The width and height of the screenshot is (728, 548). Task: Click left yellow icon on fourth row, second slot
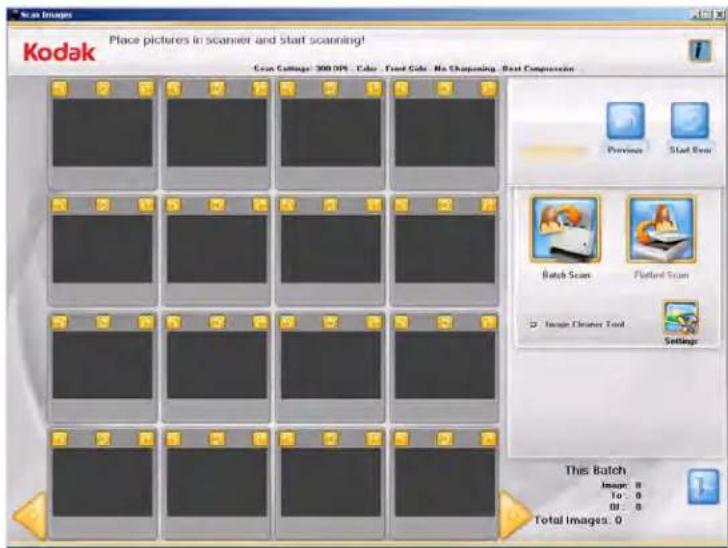point(174,438)
